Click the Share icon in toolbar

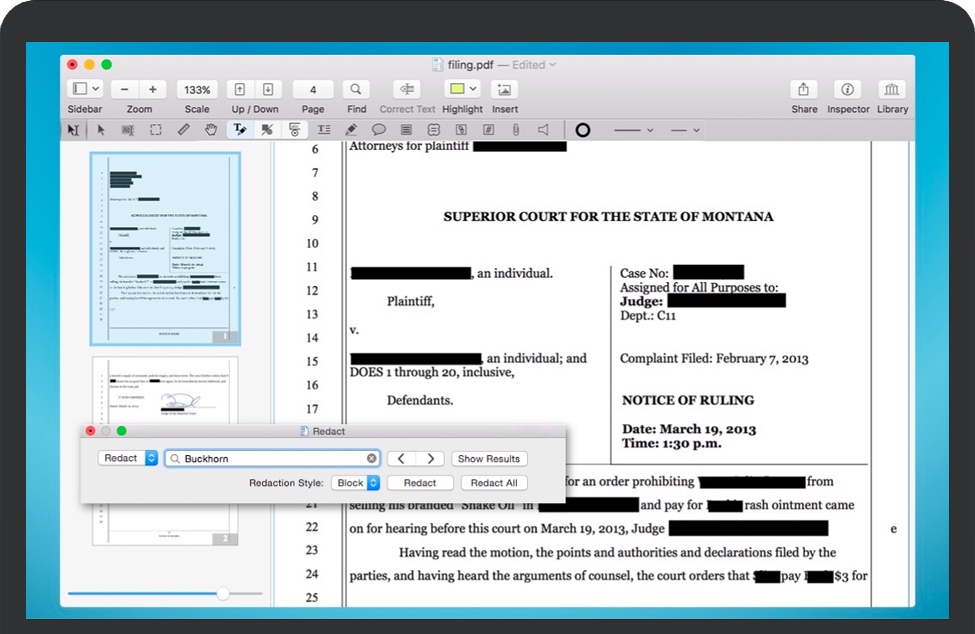[804, 89]
